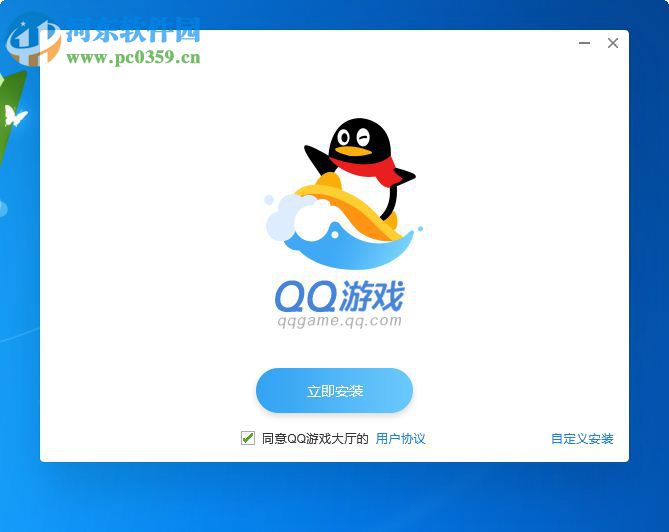This screenshot has height=532, width=669.
Task: Close the QQ游戏 installer window
Action: pos(613,43)
